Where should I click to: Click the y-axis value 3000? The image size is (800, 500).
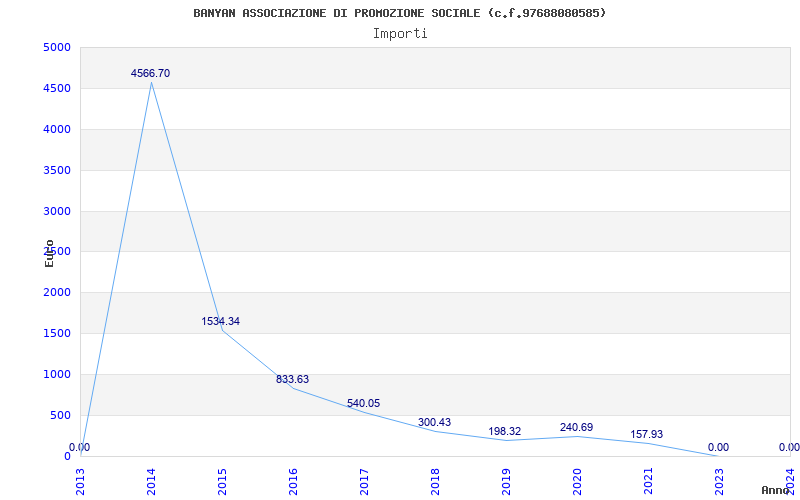click(x=57, y=211)
